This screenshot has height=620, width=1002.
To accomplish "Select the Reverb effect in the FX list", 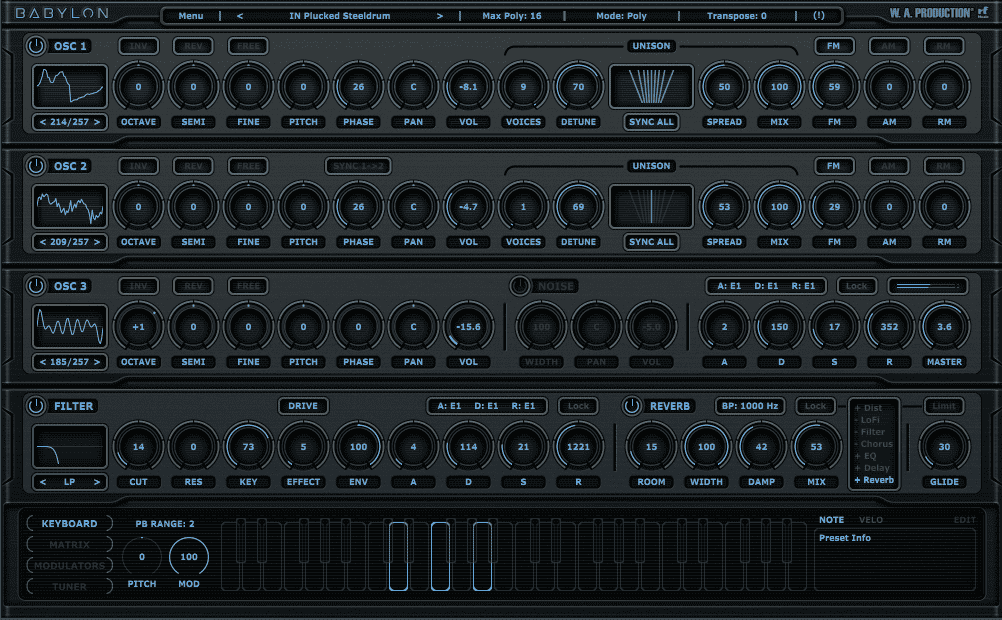I will click(x=874, y=480).
